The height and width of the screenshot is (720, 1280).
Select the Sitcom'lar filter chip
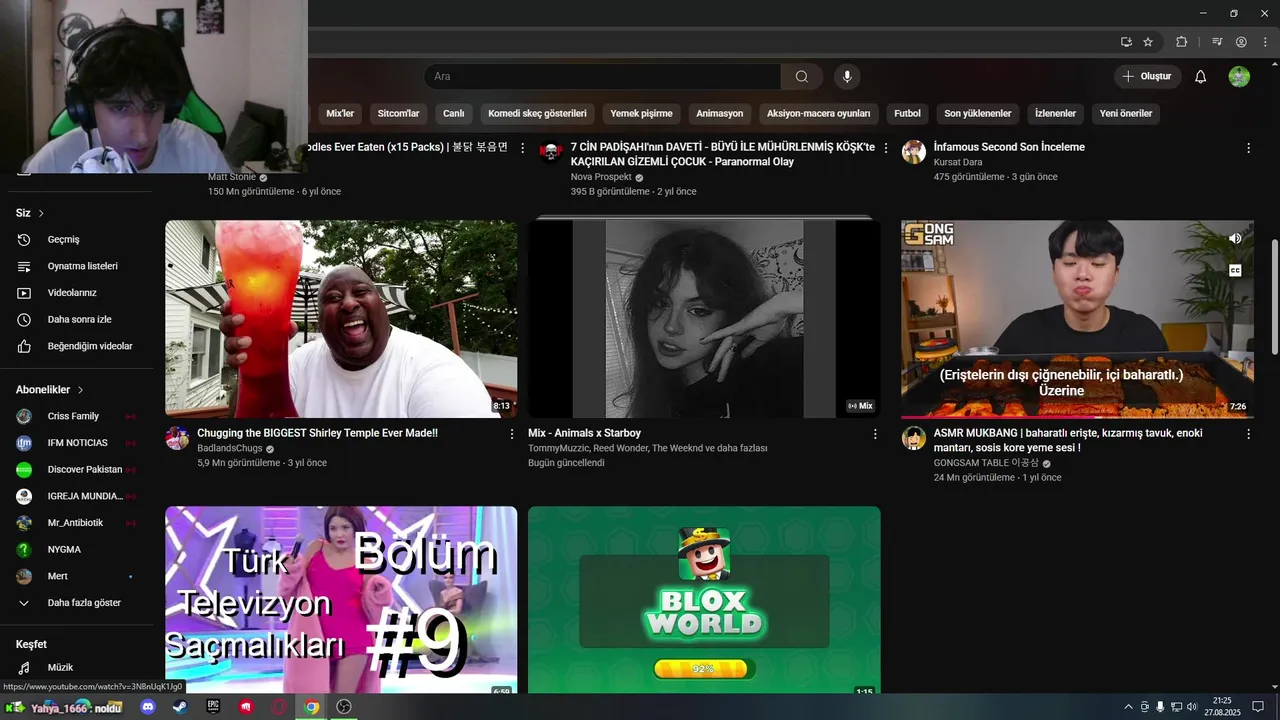click(398, 113)
